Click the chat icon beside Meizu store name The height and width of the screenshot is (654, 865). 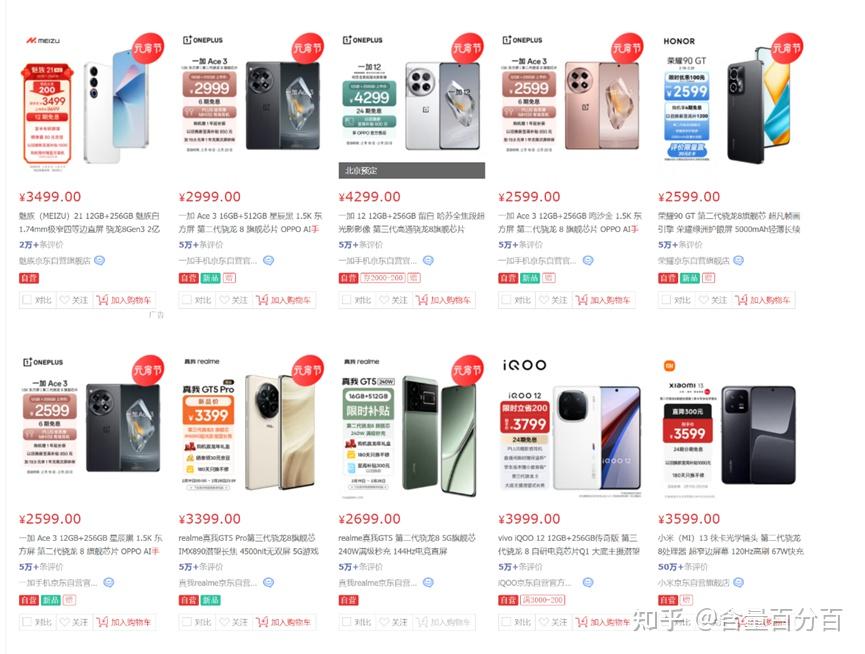[x=99, y=260]
